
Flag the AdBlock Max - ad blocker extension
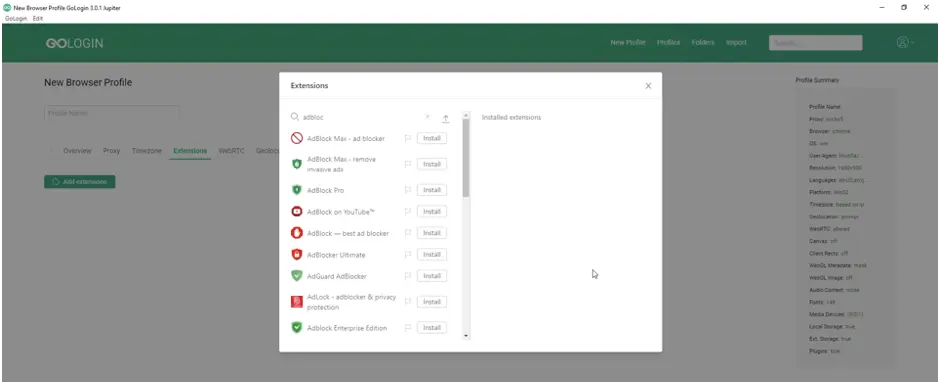click(x=408, y=138)
